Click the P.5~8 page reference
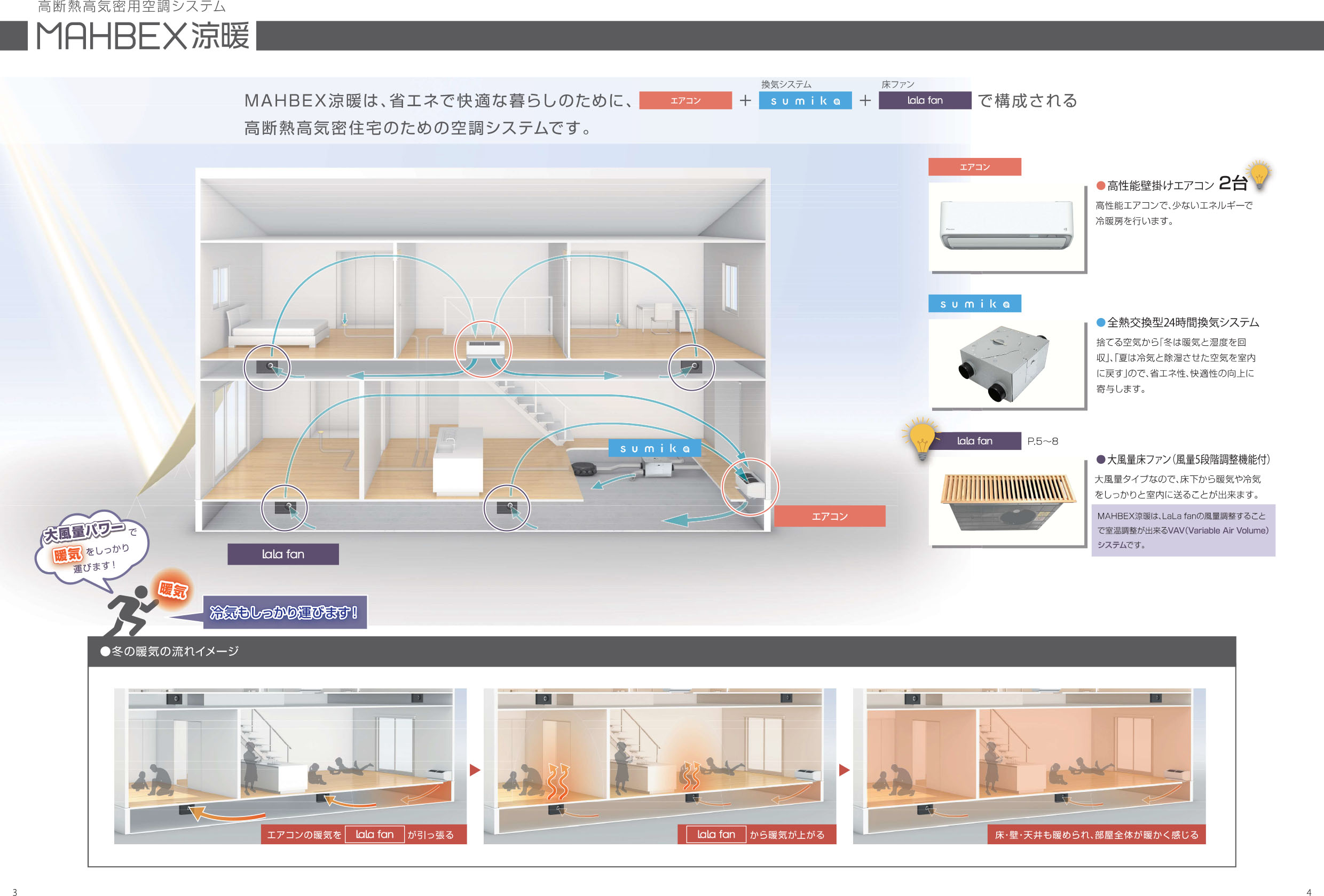 click(1042, 441)
